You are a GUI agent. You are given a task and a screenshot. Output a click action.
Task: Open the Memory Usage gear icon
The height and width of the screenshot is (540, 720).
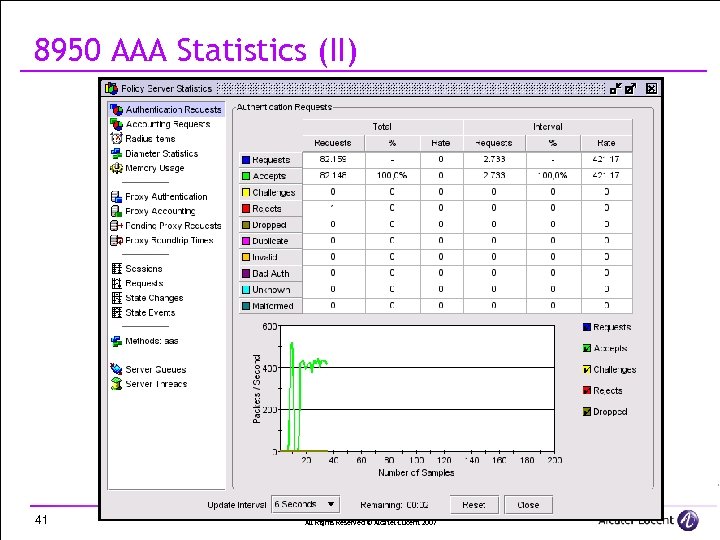(x=117, y=168)
